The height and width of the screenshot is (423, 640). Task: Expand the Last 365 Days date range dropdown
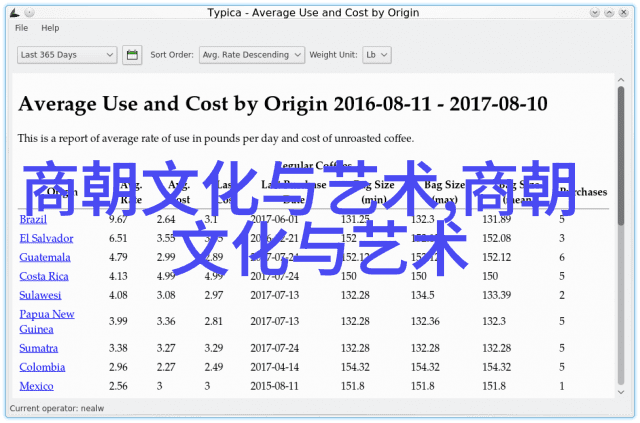click(67, 55)
